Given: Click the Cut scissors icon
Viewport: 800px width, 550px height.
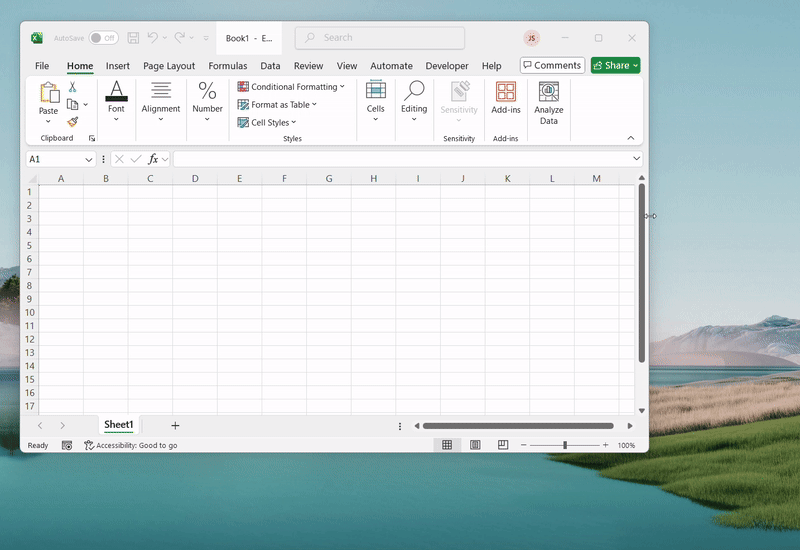Looking at the screenshot, I should pyautogui.click(x=73, y=87).
